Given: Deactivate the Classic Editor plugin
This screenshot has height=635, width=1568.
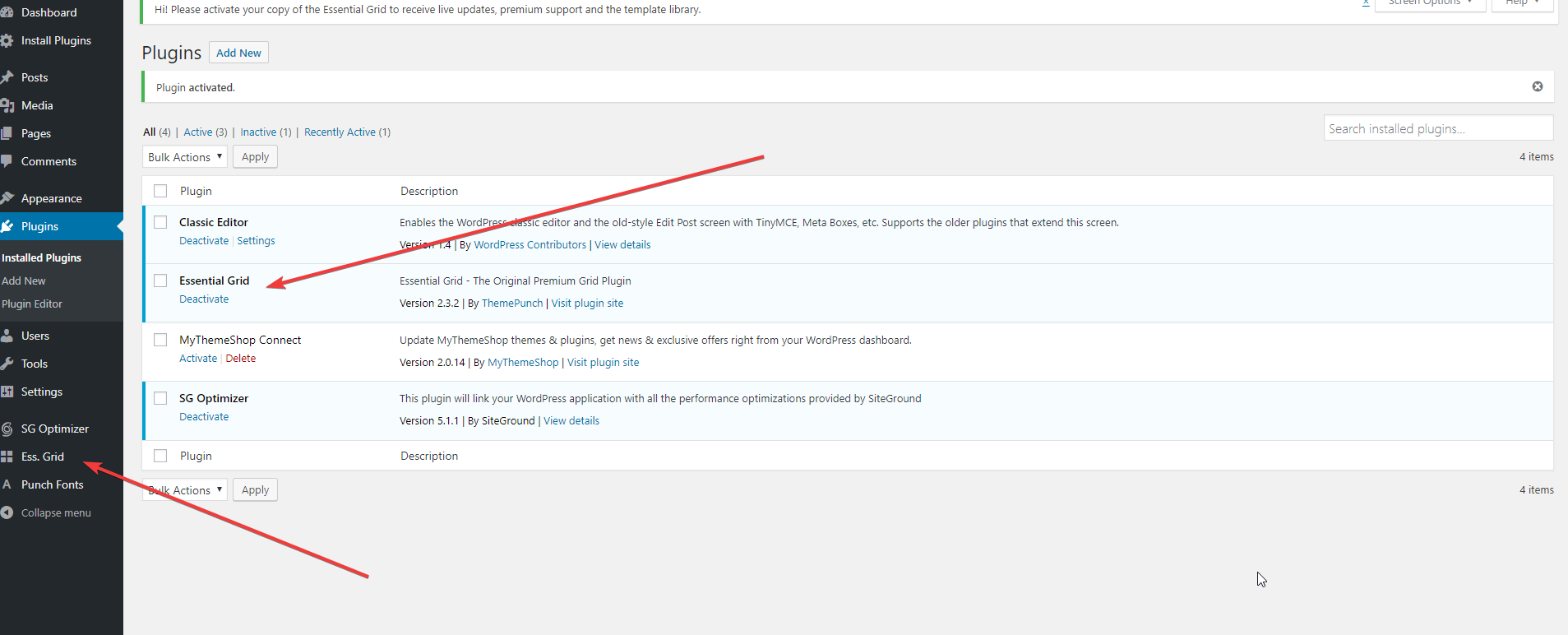Looking at the screenshot, I should [204, 241].
